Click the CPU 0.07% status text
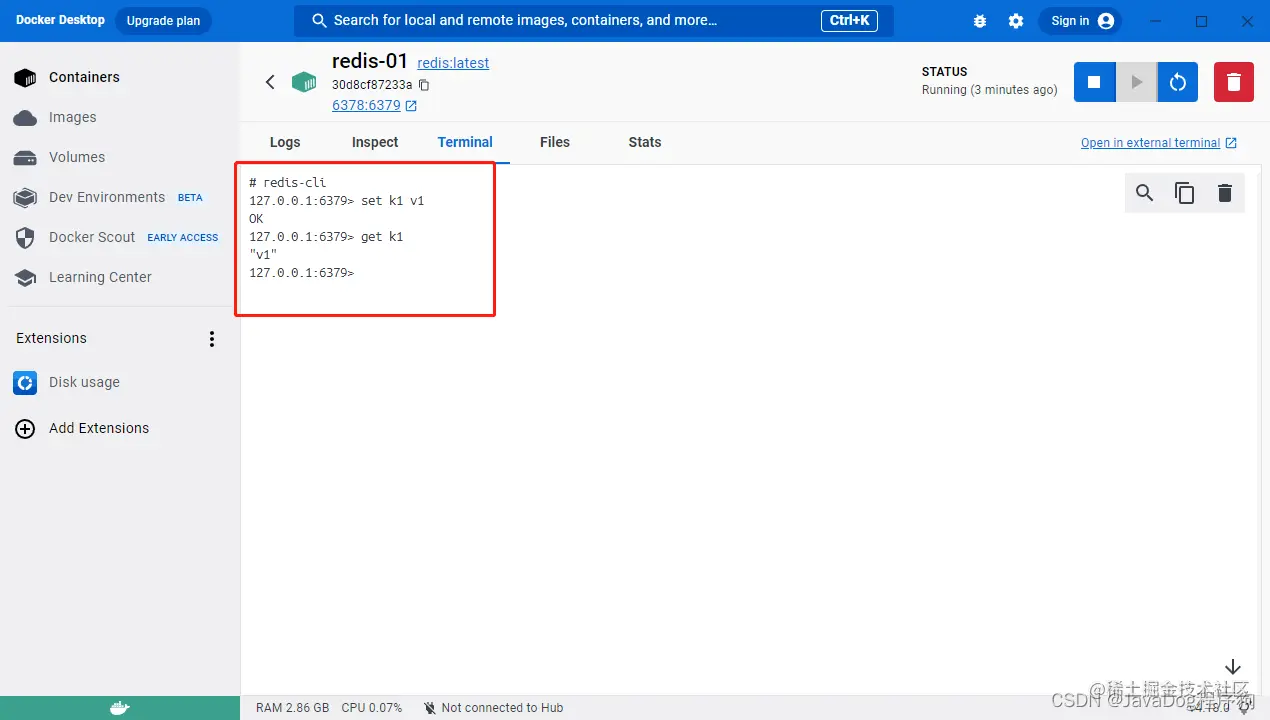Viewport: 1270px width, 720px height. coord(372,708)
